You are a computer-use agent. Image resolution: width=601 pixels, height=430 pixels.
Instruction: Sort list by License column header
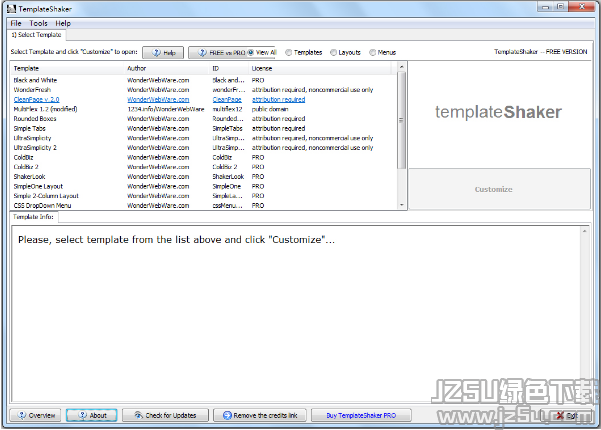(320, 69)
